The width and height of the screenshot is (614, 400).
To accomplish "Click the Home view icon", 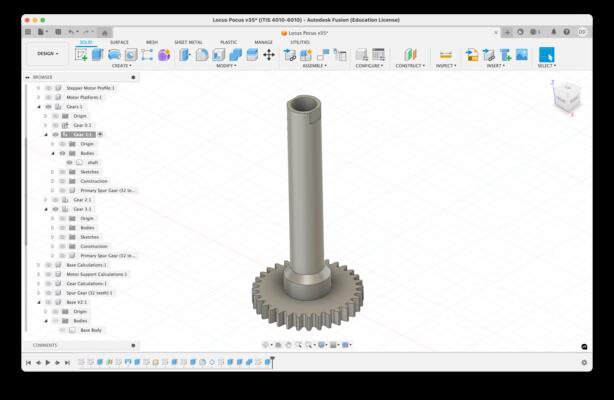I will [x=105, y=33].
